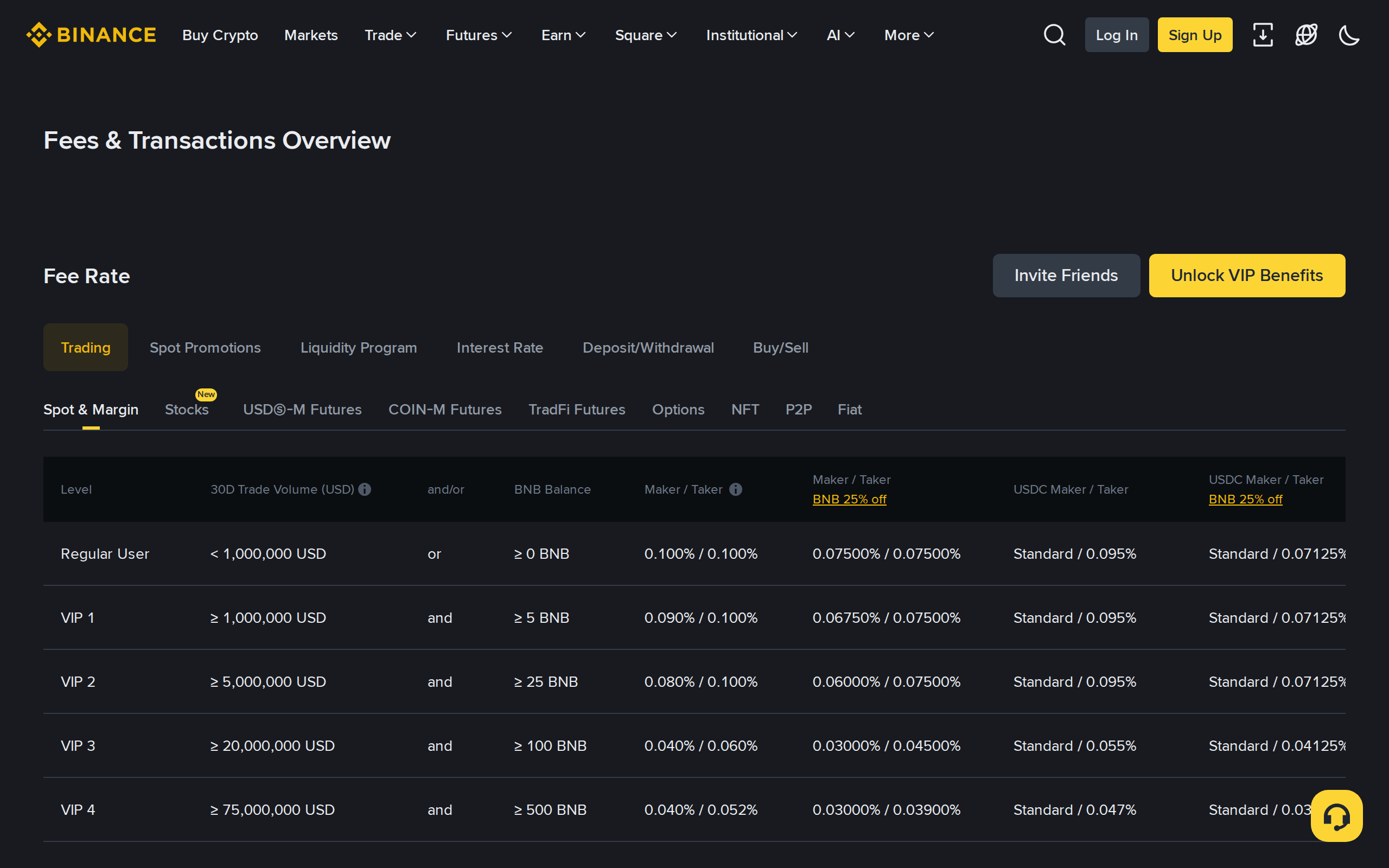This screenshot has height=868, width=1389.
Task: Expand the More dropdown menu
Action: (909, 35)
